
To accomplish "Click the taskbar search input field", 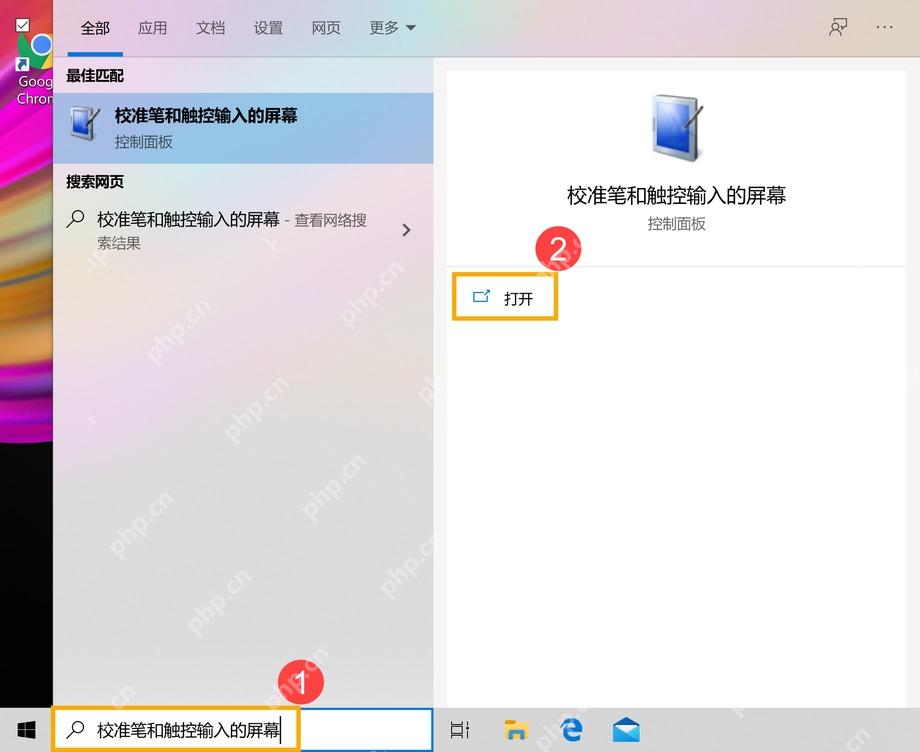I will coord(243,730).
